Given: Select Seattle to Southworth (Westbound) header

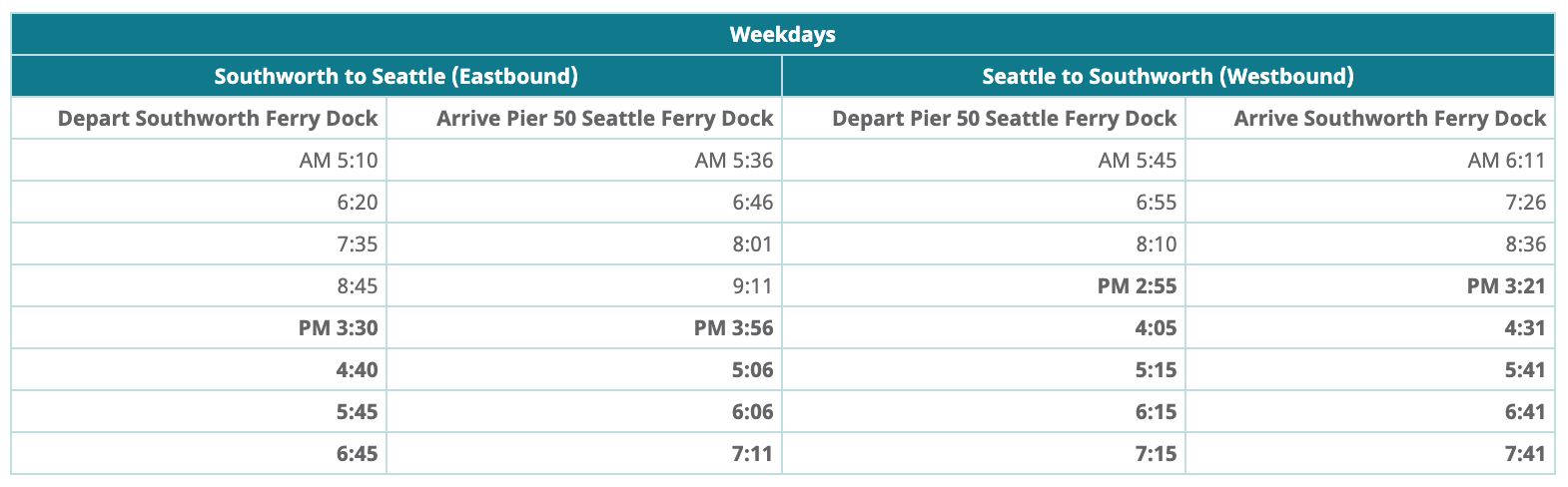Looking at the screenshot, I should (1169, 76).
